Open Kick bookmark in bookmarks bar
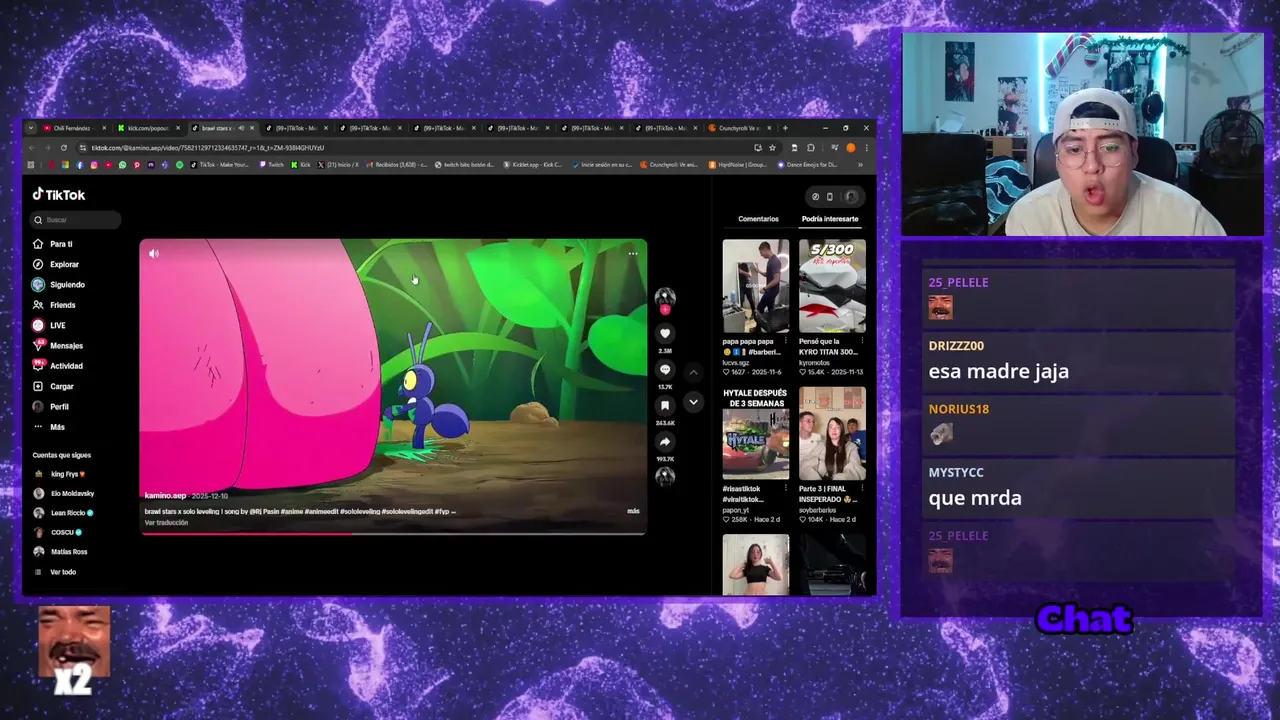1280x720 pixels. coord(301,165)
